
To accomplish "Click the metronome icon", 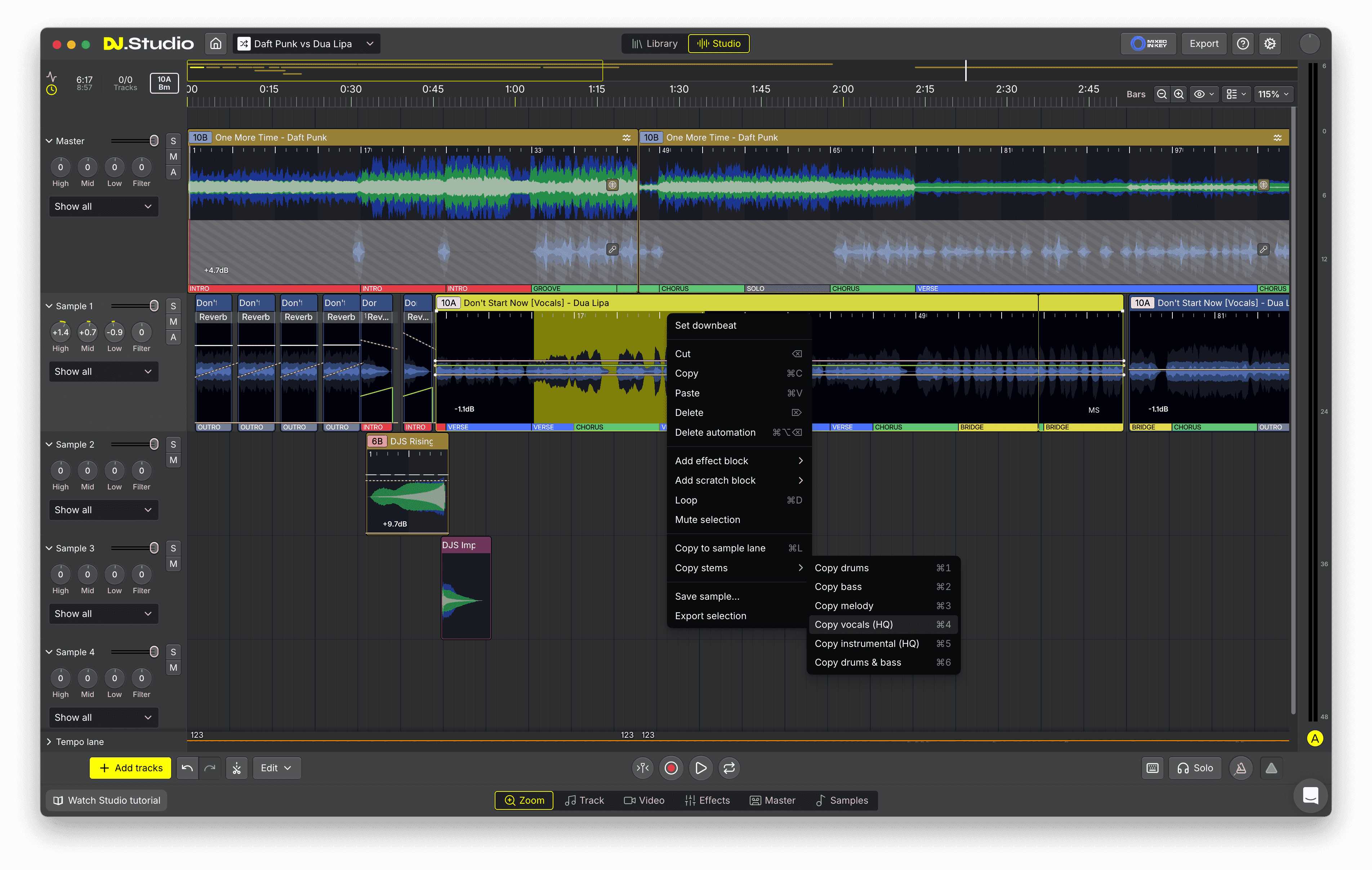I will [1240, 768].
